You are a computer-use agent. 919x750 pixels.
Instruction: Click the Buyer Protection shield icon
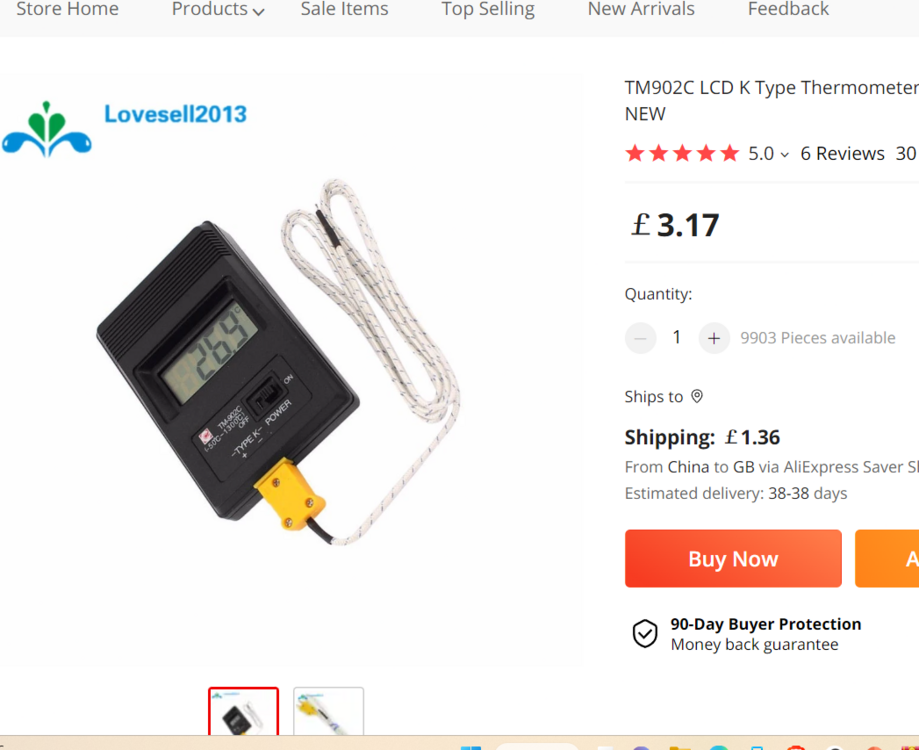click(645, 633)
